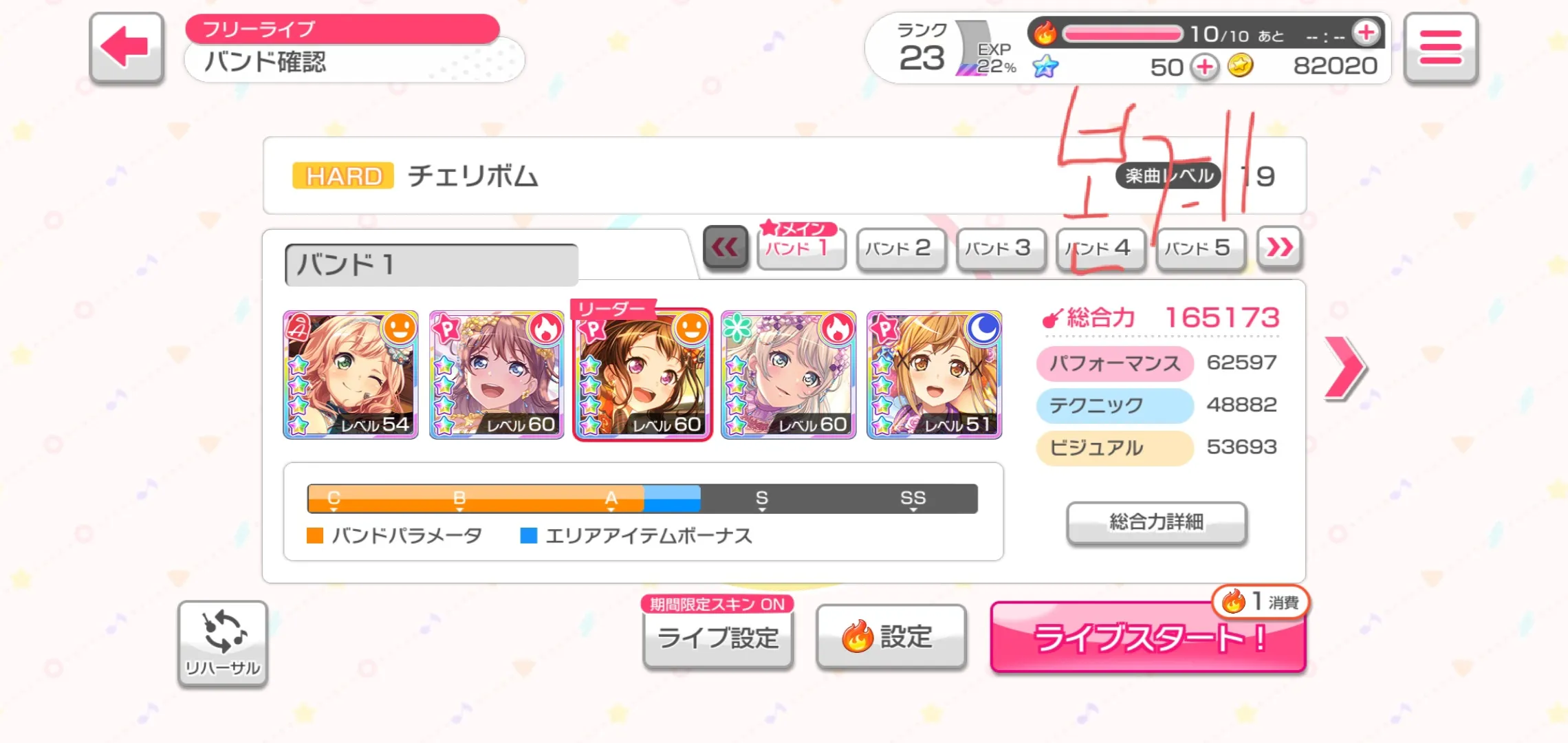1568x743 pixels.
Task: Advance with the large pink right arrow
Action: (1345, 367)
